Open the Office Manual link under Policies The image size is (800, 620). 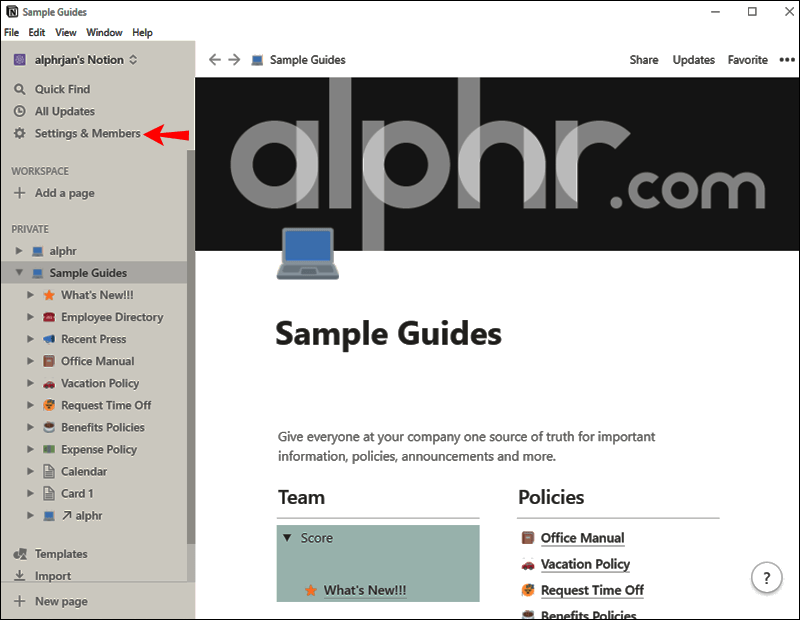click(x=582, y=538)
